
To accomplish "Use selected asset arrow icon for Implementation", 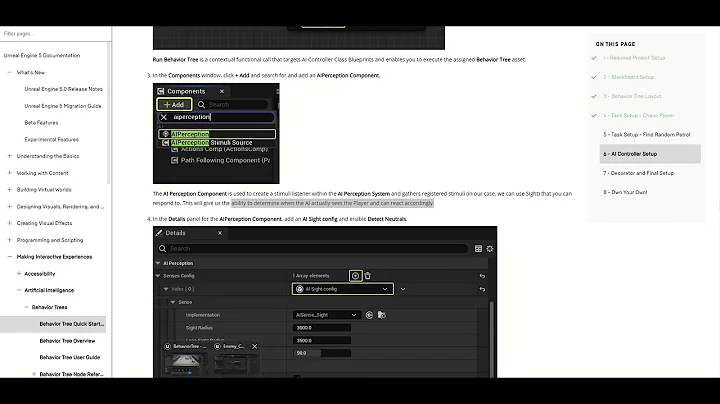I will click(369, 315).
